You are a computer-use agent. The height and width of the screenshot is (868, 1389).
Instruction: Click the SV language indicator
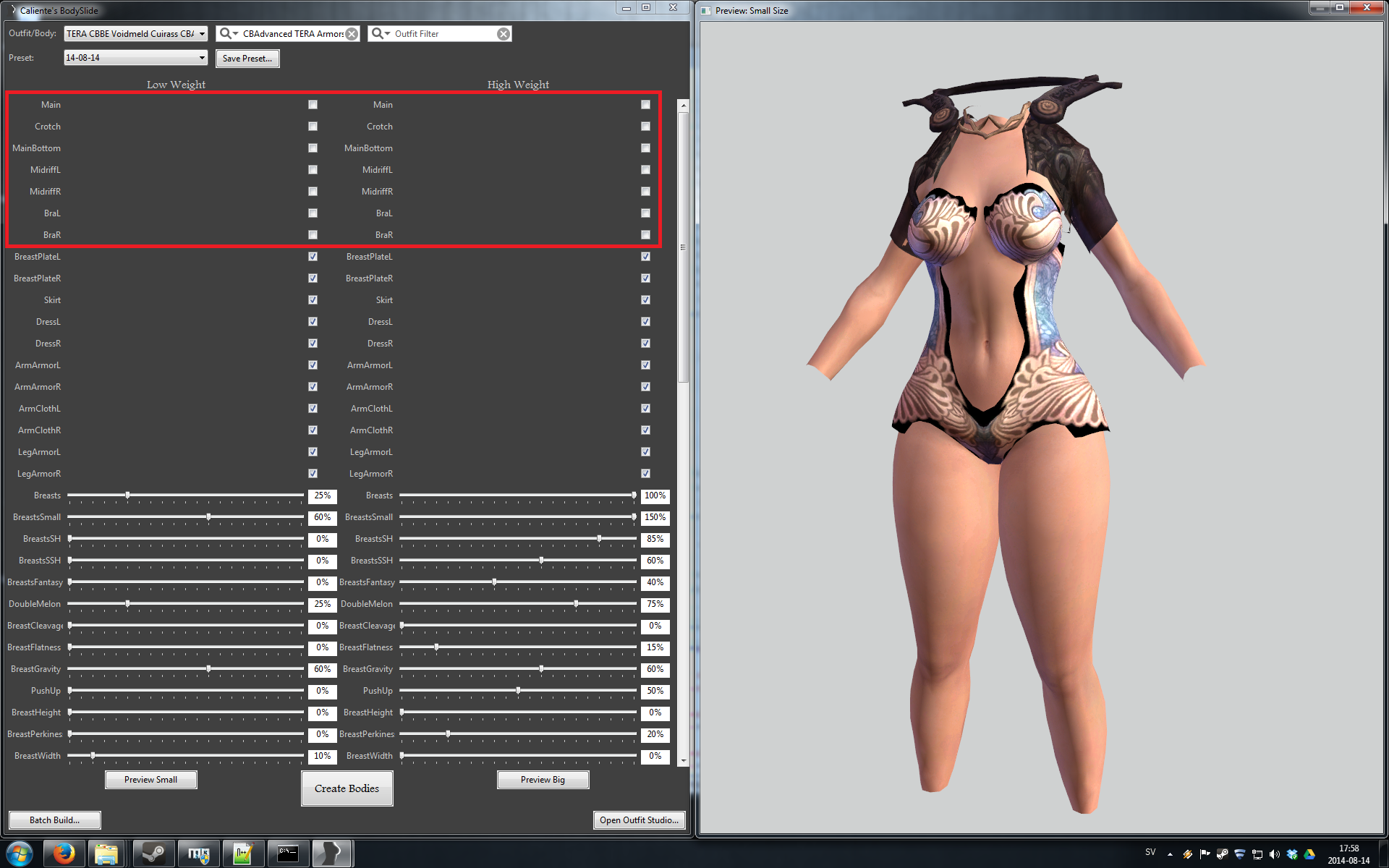click(x=1150, y=852)
